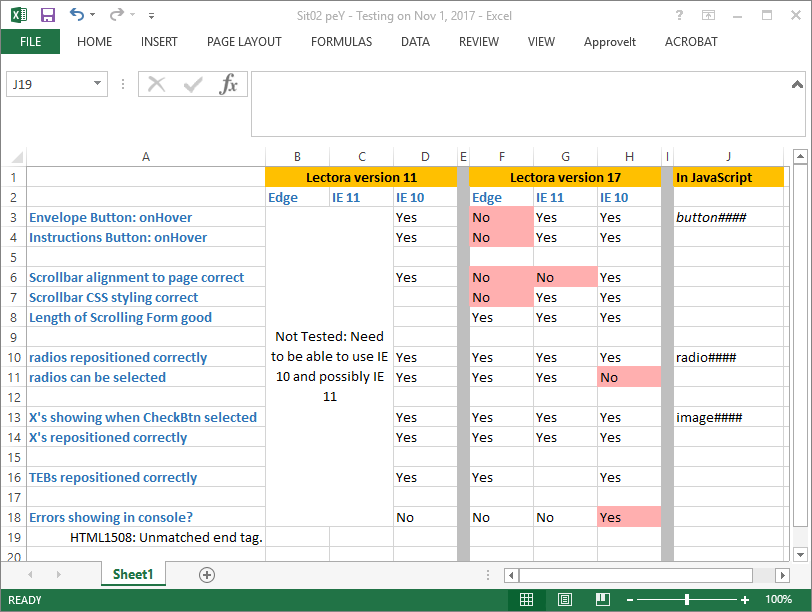Open Microsoft Excel Help question mark
Screen dimensions: 812x612
point(679,16)
